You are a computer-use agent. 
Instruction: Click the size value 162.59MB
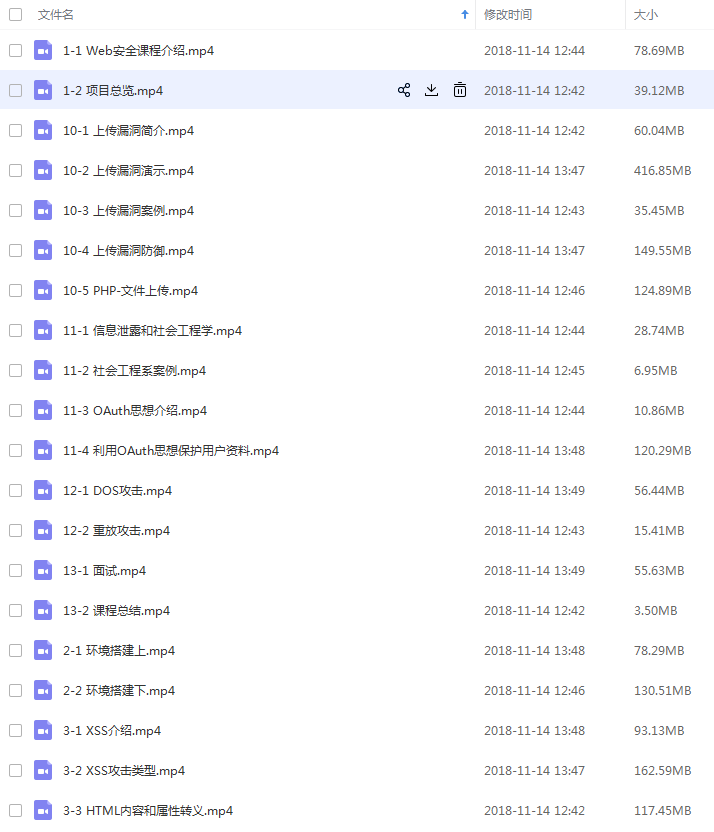663,771
